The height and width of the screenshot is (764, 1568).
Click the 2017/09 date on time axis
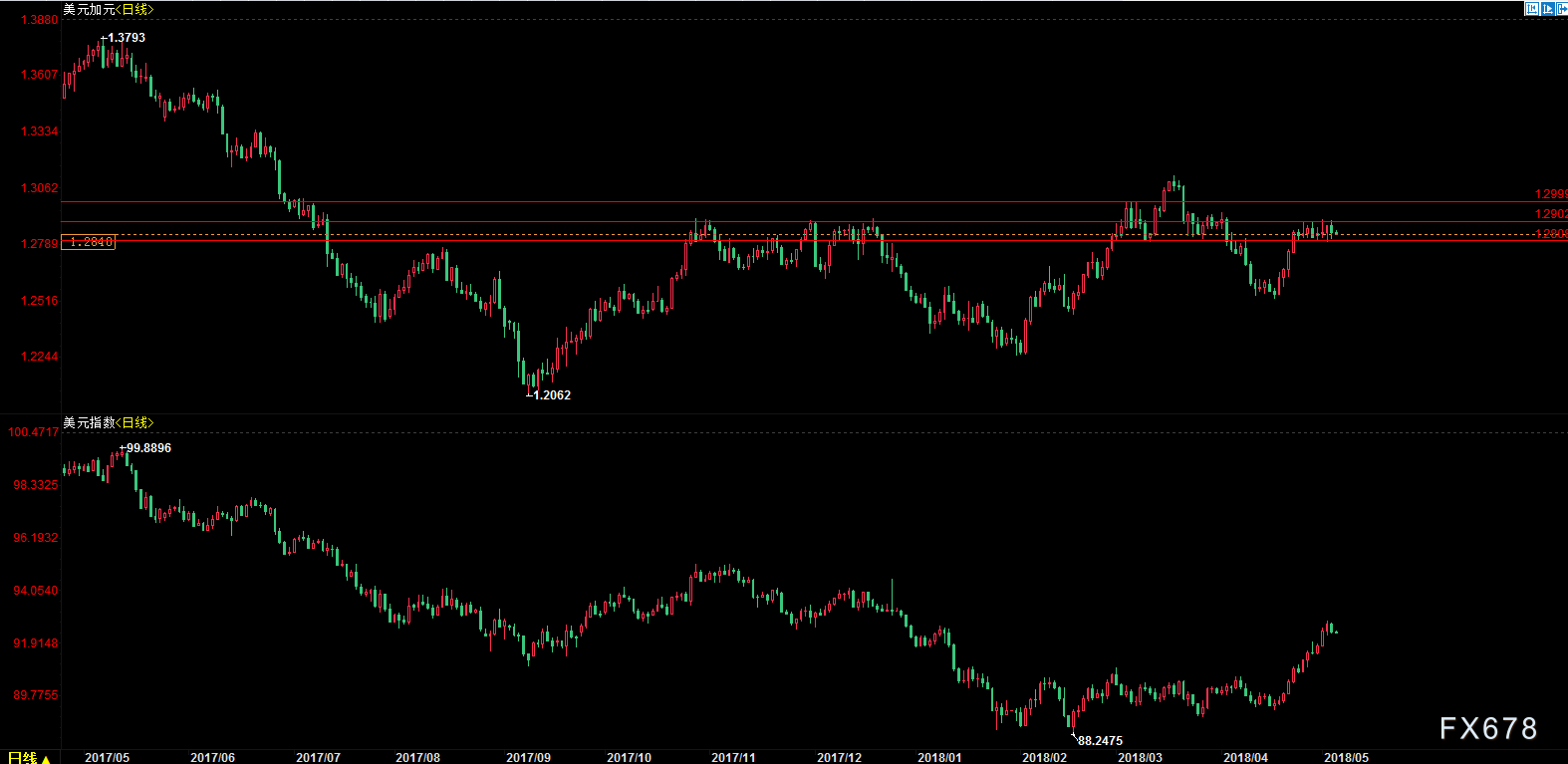[528, 757]
